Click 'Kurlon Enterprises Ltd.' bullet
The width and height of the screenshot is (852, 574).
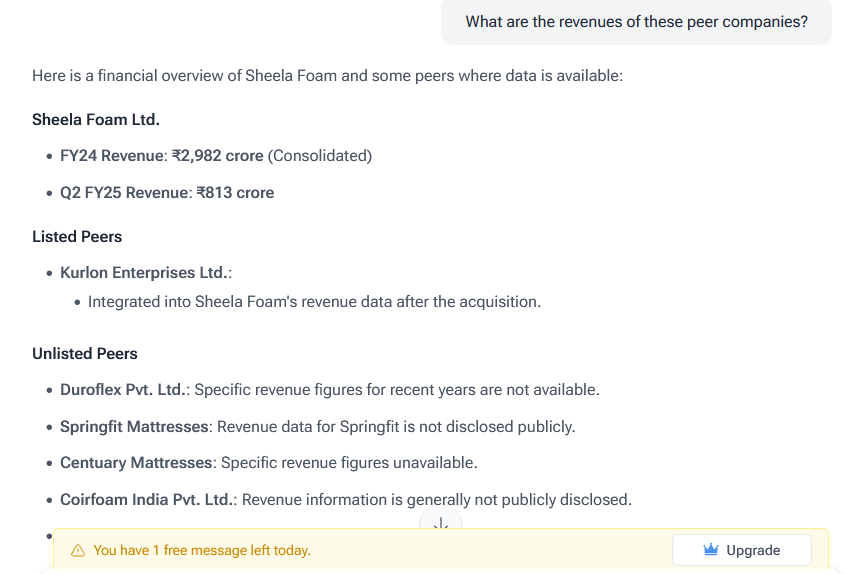pos(146,273)
